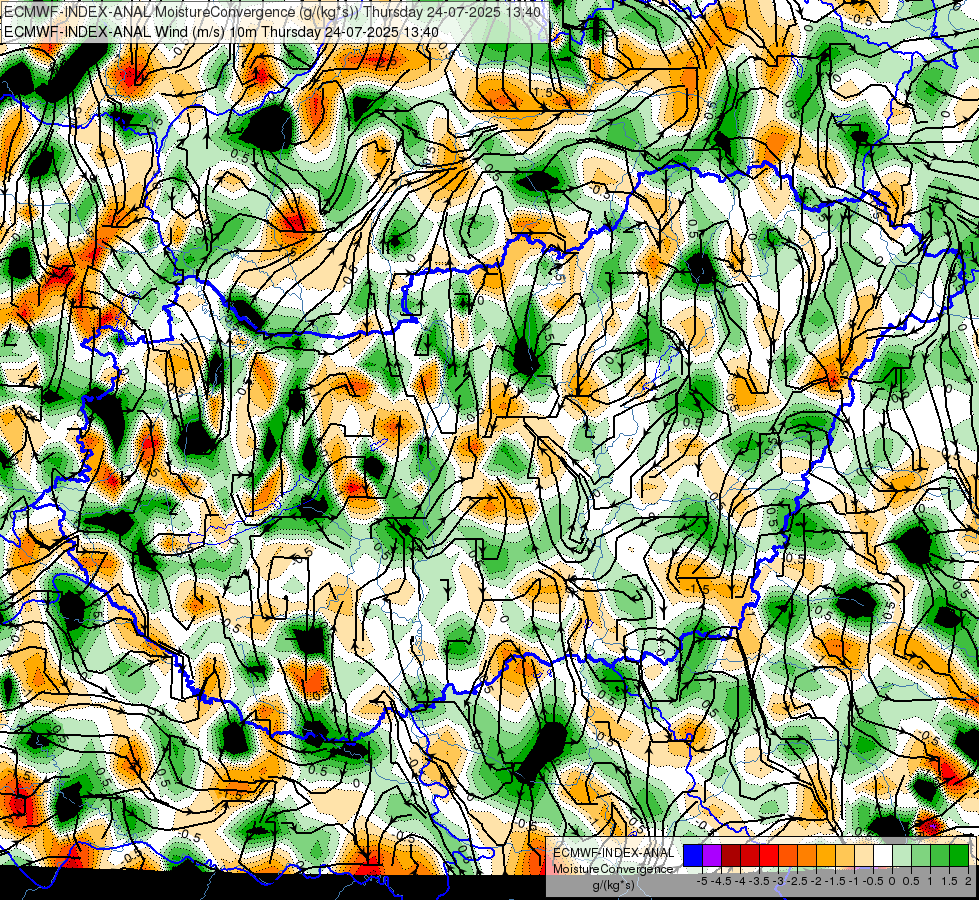Viewport: 979px width, 900px height.
Task: Select the bright red swatch between -3.5 and -3
Action: [x=769, y=856]
